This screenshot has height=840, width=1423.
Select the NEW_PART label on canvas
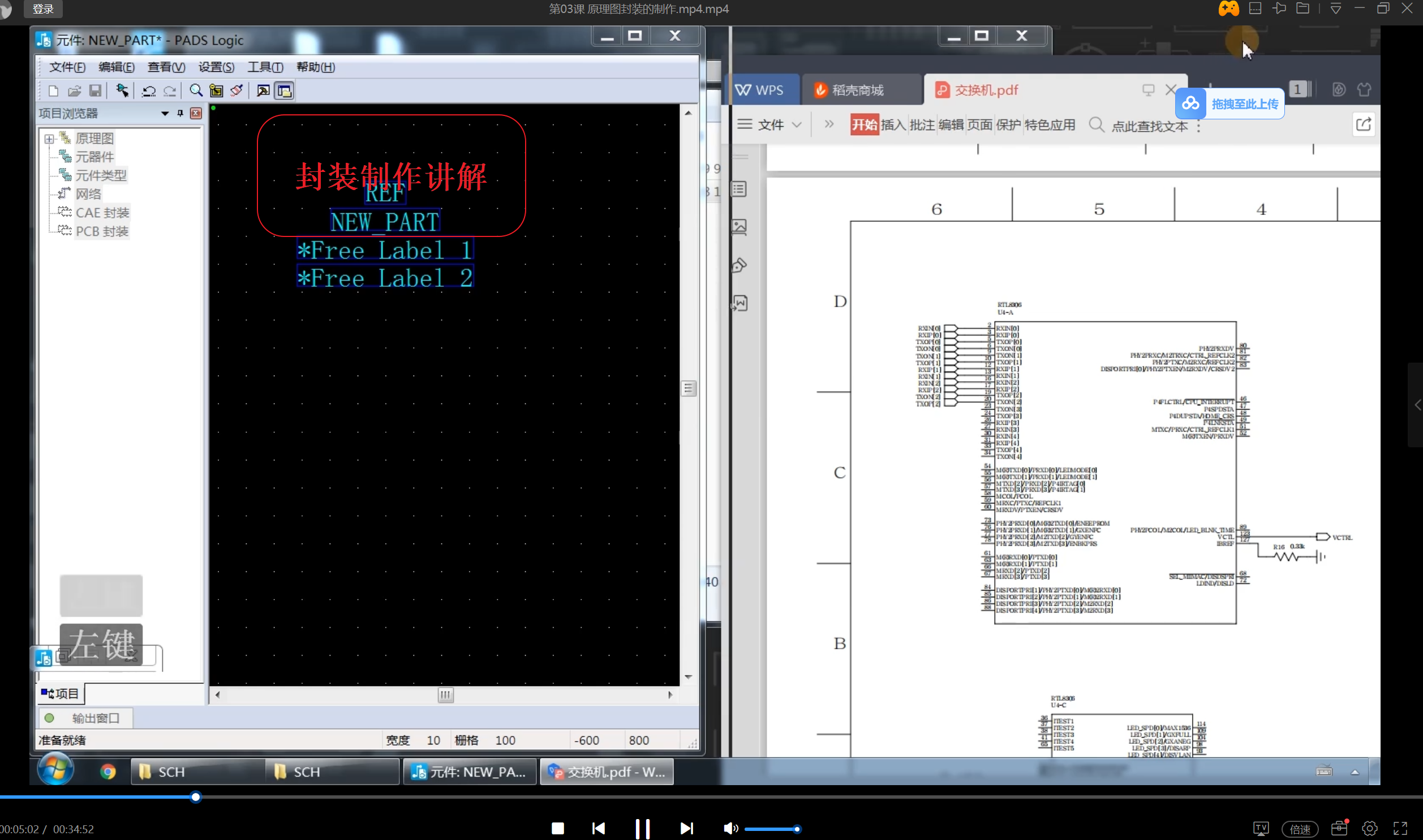click(385, 221)
